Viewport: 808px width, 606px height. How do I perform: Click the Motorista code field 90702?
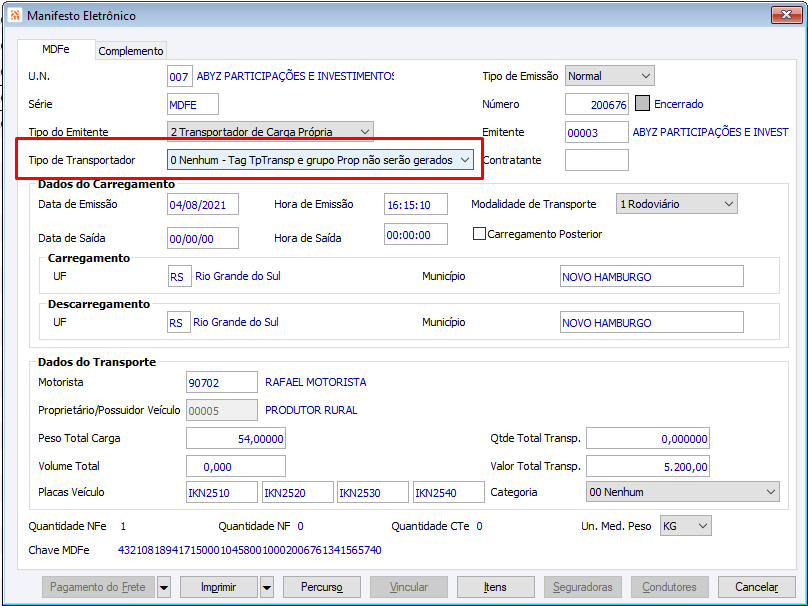click(222, 382)
